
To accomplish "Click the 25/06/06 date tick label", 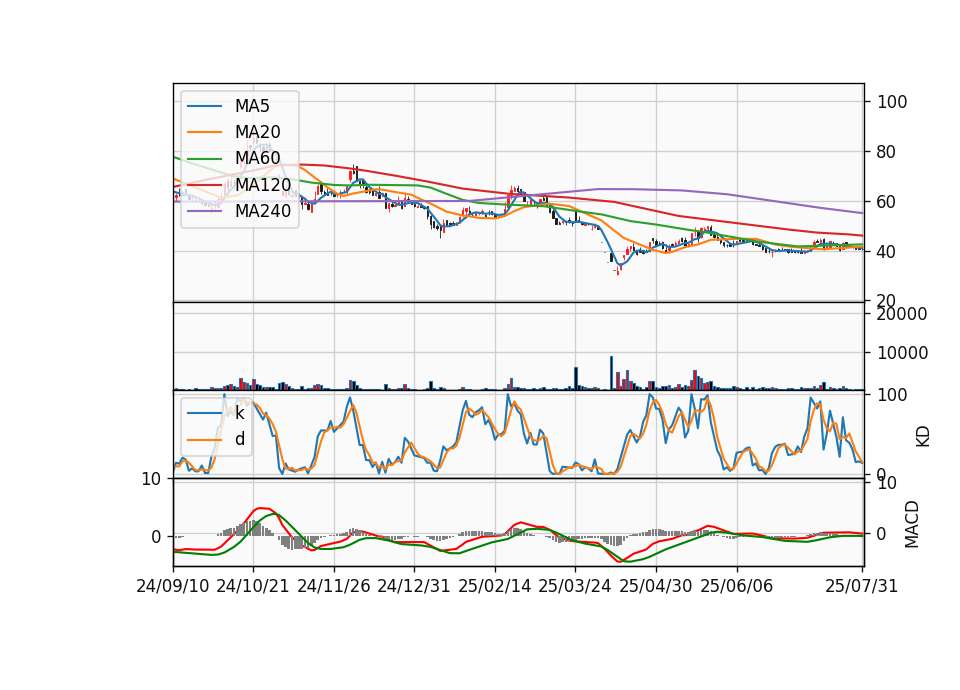I will [737, 586].
